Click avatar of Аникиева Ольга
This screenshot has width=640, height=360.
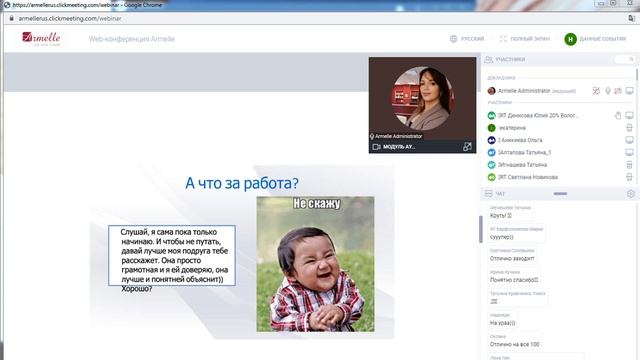pos(491,140)
